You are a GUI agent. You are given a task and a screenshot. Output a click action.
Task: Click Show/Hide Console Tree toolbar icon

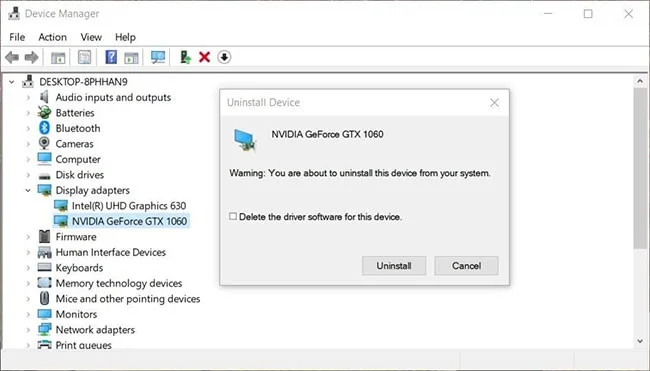pyautogui.click(x=58, y=58)
